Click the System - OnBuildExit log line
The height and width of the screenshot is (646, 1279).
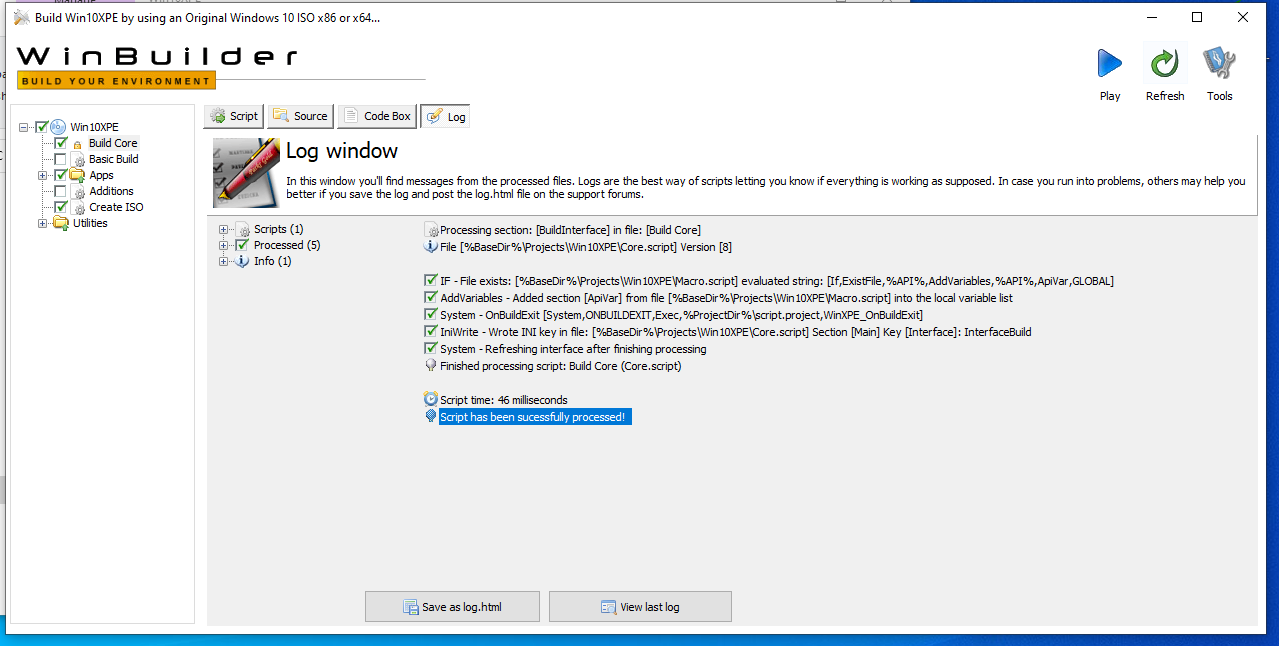[x=681, y=315]
